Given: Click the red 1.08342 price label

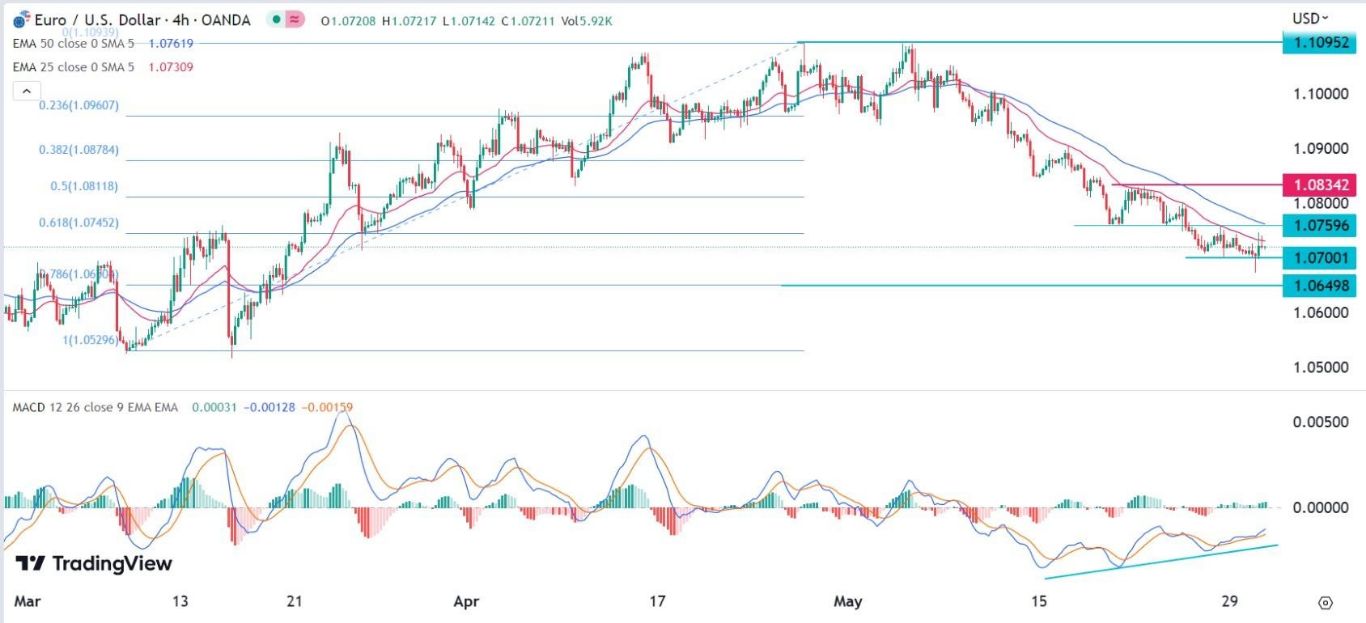Looking at the screenshot, I should click(1318, 185).
